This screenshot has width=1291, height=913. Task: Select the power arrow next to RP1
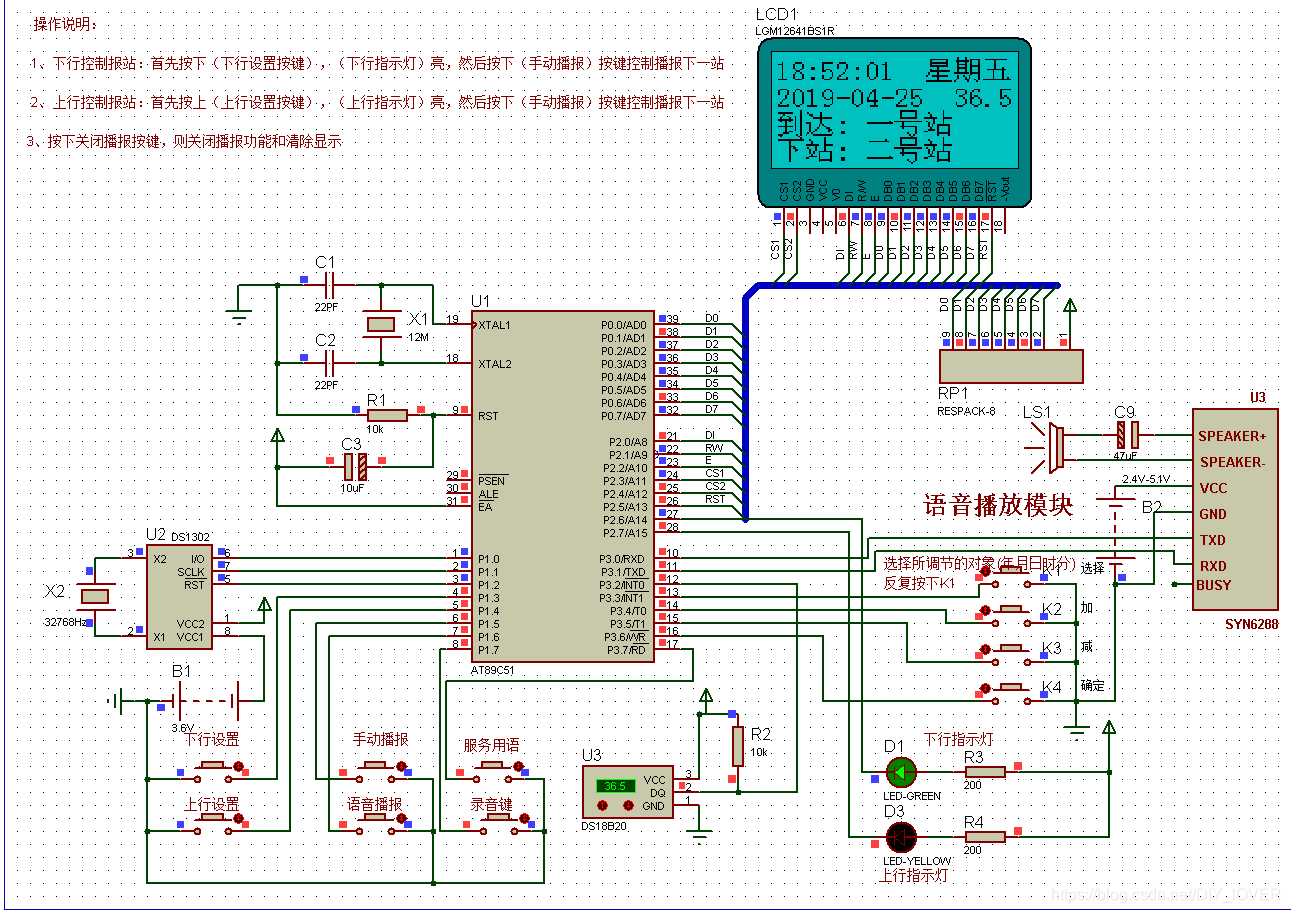tap(1070, 306)
